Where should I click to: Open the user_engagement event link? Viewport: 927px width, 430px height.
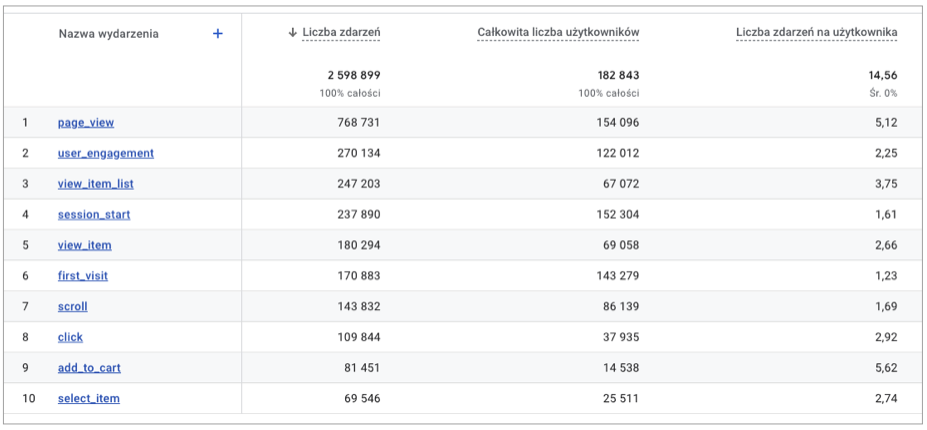[106, 153]
